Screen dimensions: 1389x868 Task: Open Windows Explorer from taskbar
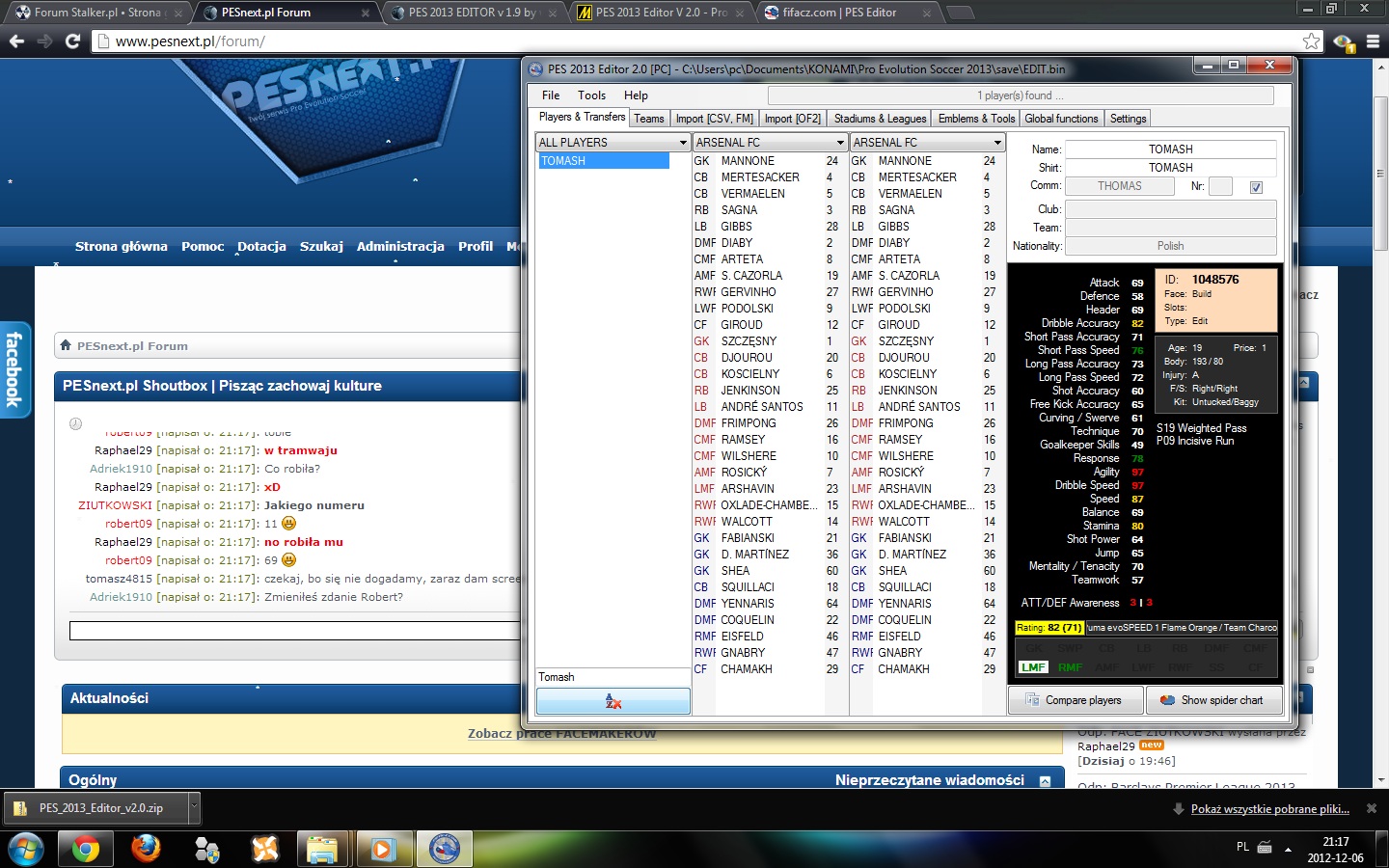coord(322,849)
